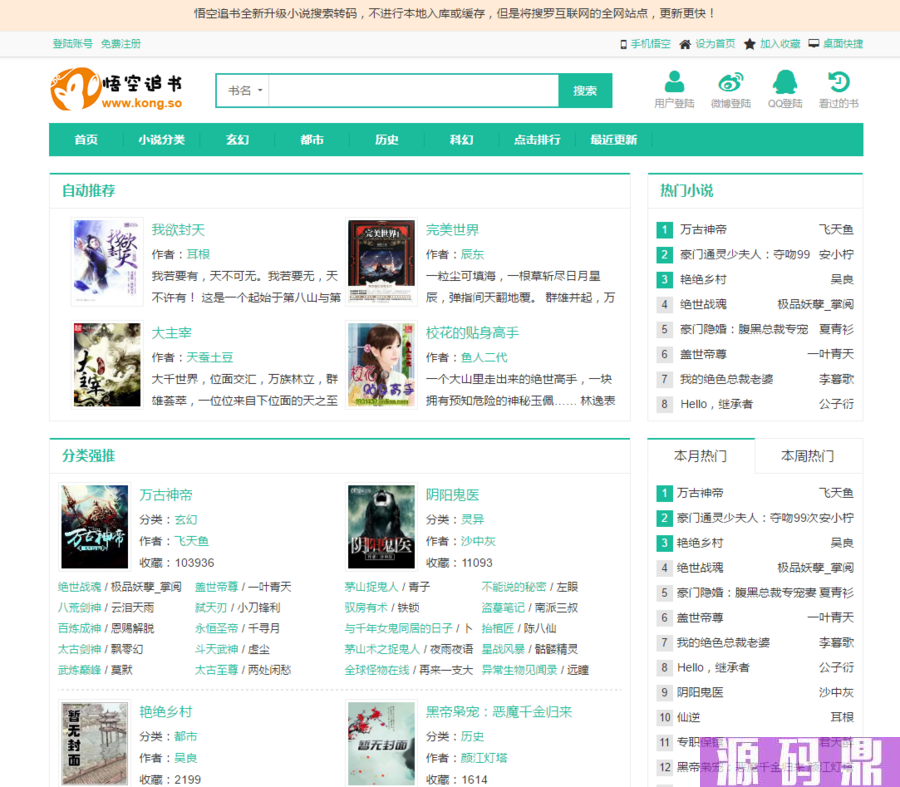Open the 完美世界 book cover thumbnail
This screenshot has height=787, width=900.
click(381, 262)
